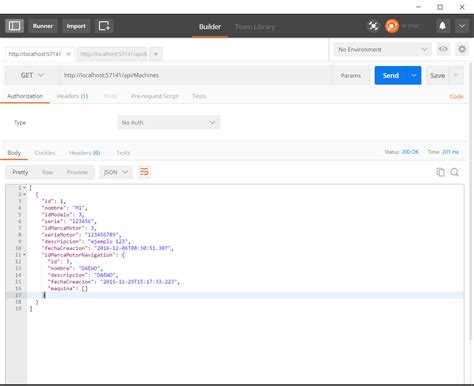The width and height of the screenshot is (474, 386).
Task: Open the request Body tab
Action: click(x=110, y=96)
